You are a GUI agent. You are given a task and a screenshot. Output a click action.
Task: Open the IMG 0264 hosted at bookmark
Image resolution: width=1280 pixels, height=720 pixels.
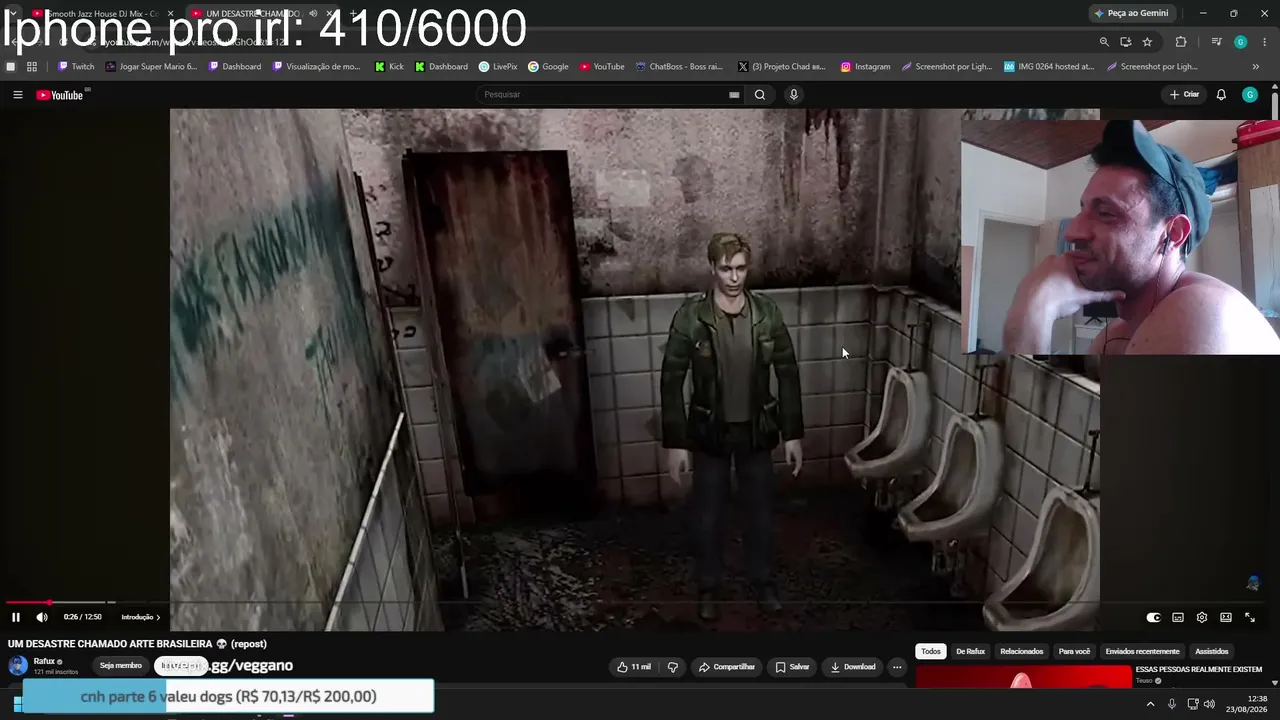point(1049,67)
